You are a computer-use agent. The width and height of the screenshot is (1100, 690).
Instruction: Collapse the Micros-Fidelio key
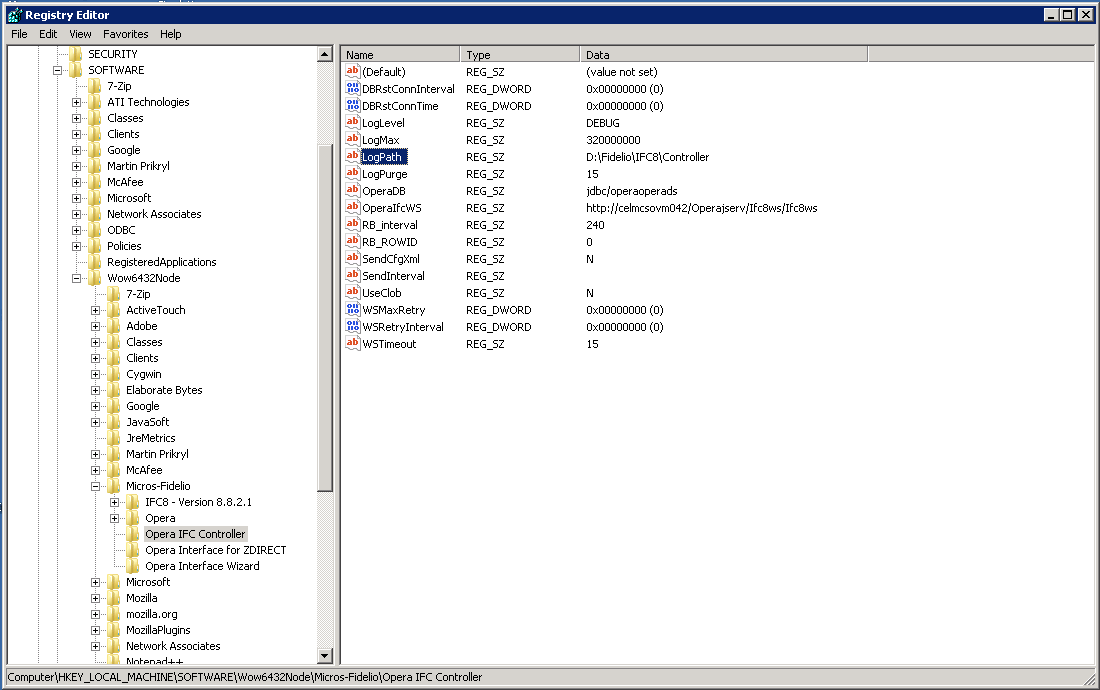point(95,487)
